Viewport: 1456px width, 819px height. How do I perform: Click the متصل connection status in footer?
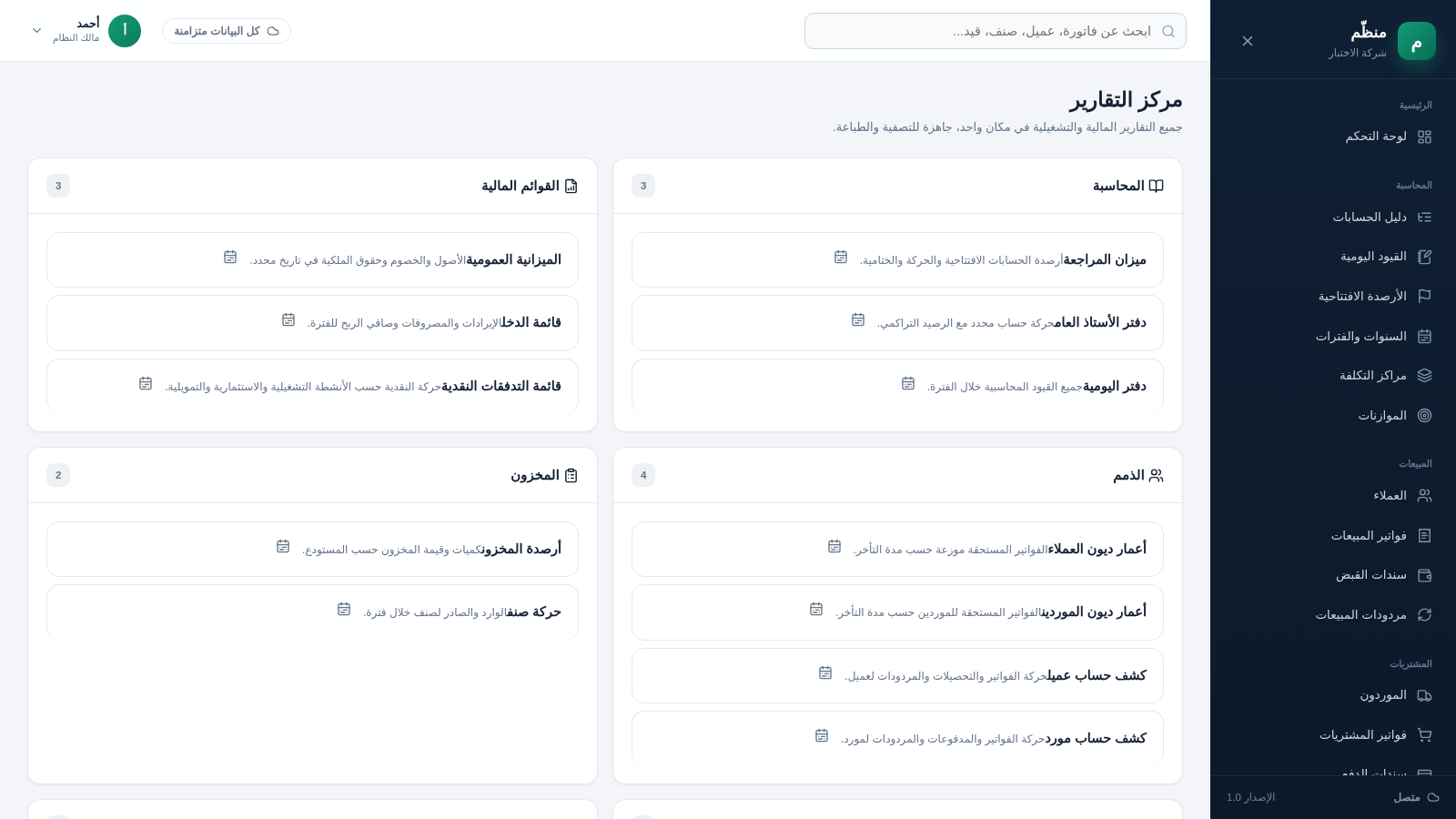point(1416,797)
